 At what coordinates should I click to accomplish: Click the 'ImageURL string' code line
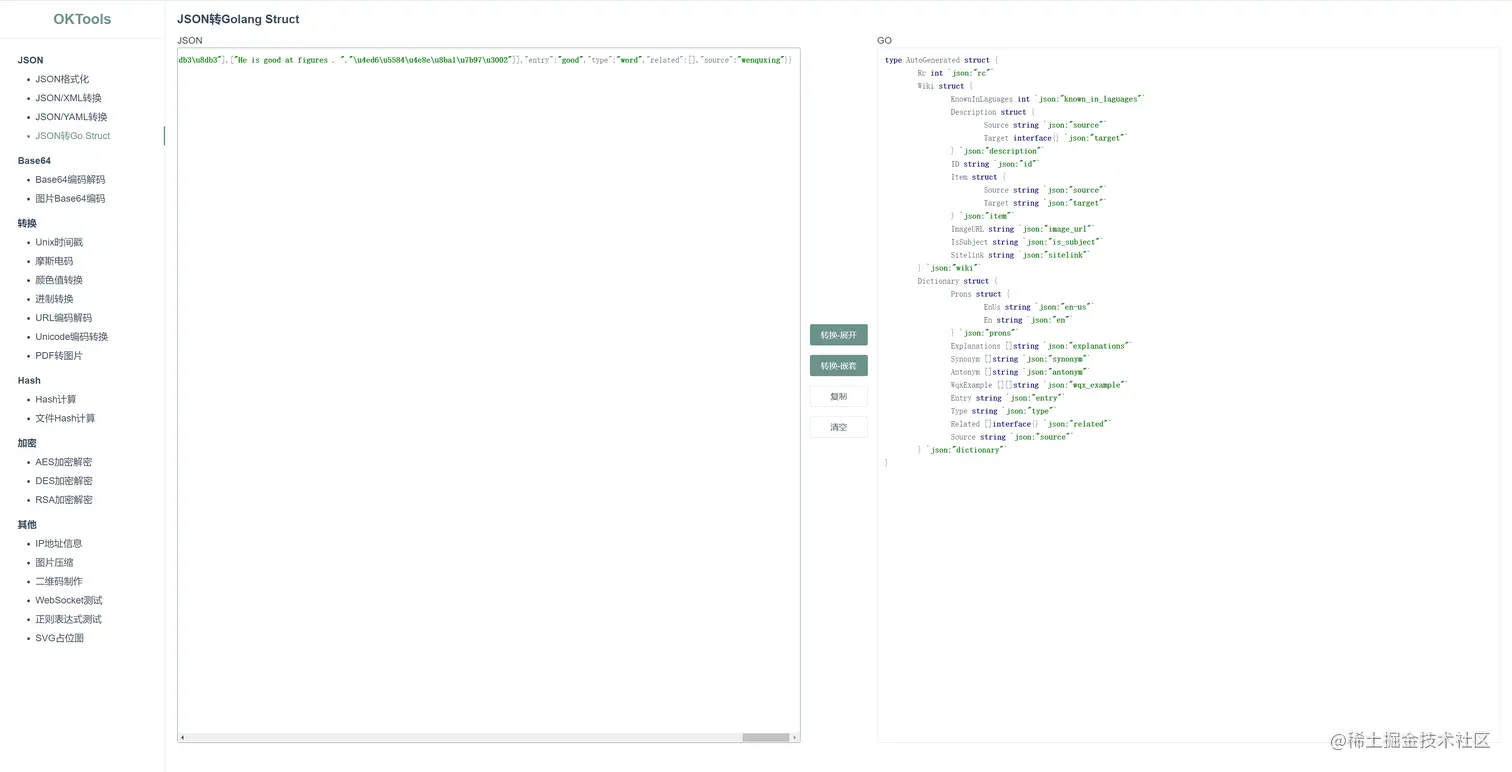(x=1020, y=229)
